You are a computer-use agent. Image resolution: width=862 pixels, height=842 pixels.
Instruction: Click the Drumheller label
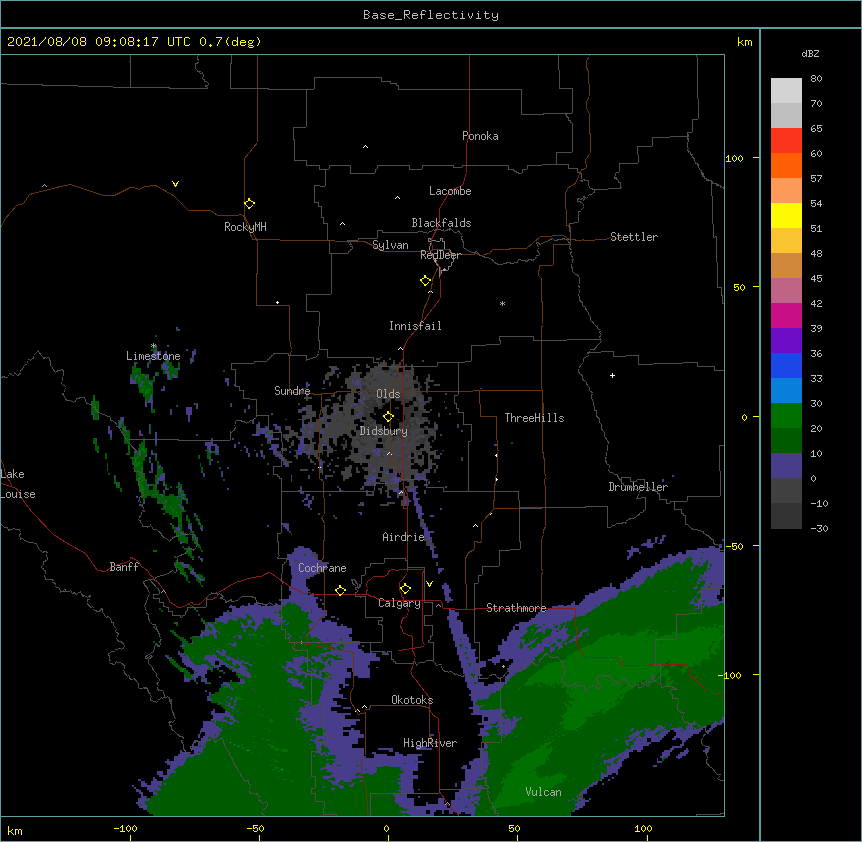point(638,487)
